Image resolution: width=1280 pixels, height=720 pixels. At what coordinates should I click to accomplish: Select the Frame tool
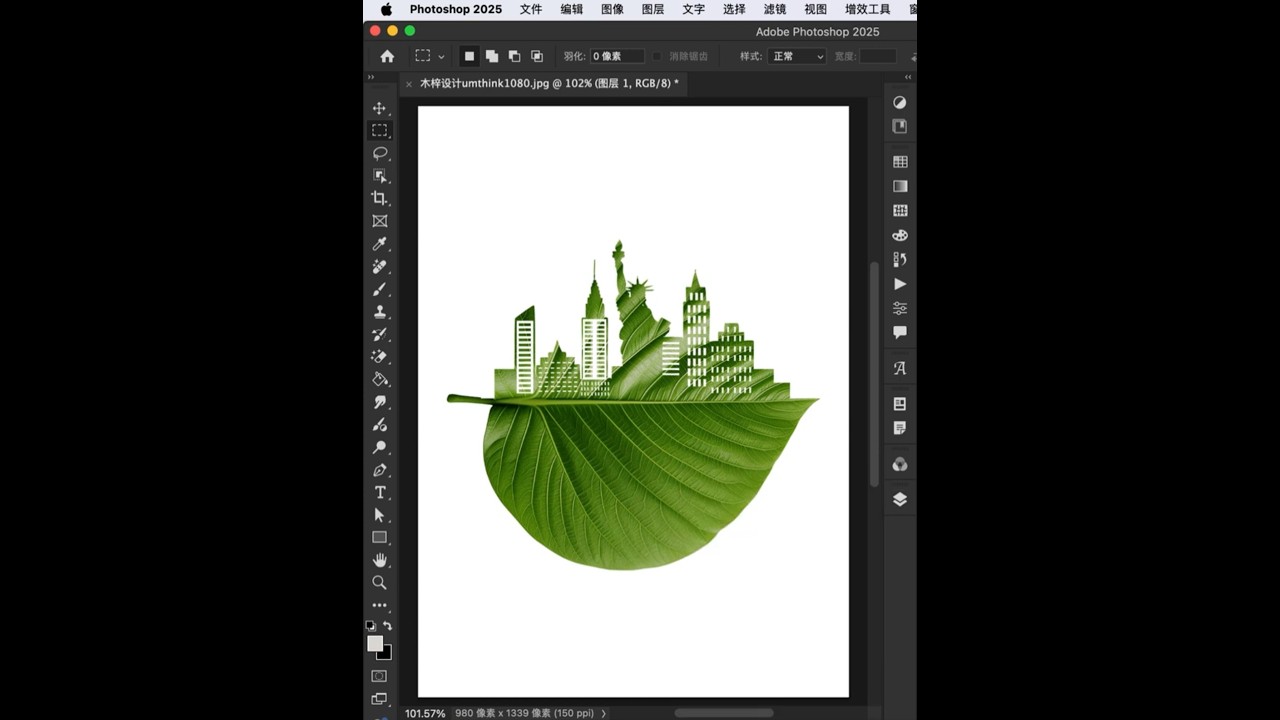click(379, 221)
